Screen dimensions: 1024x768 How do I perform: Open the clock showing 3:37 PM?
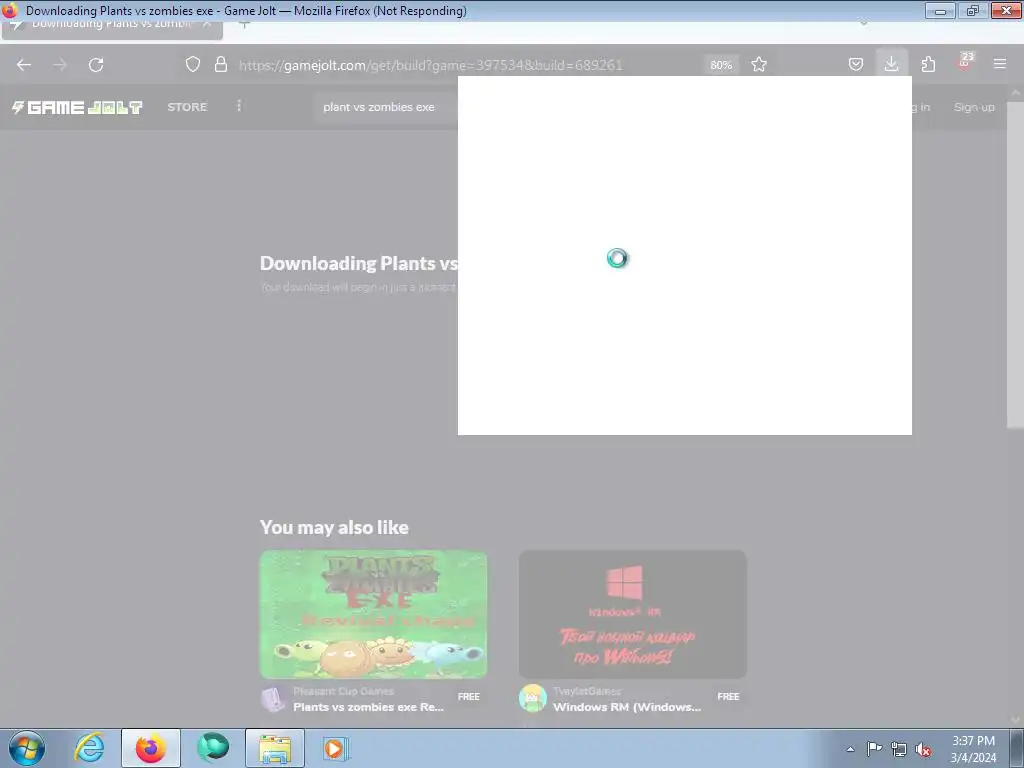(973, 749)
